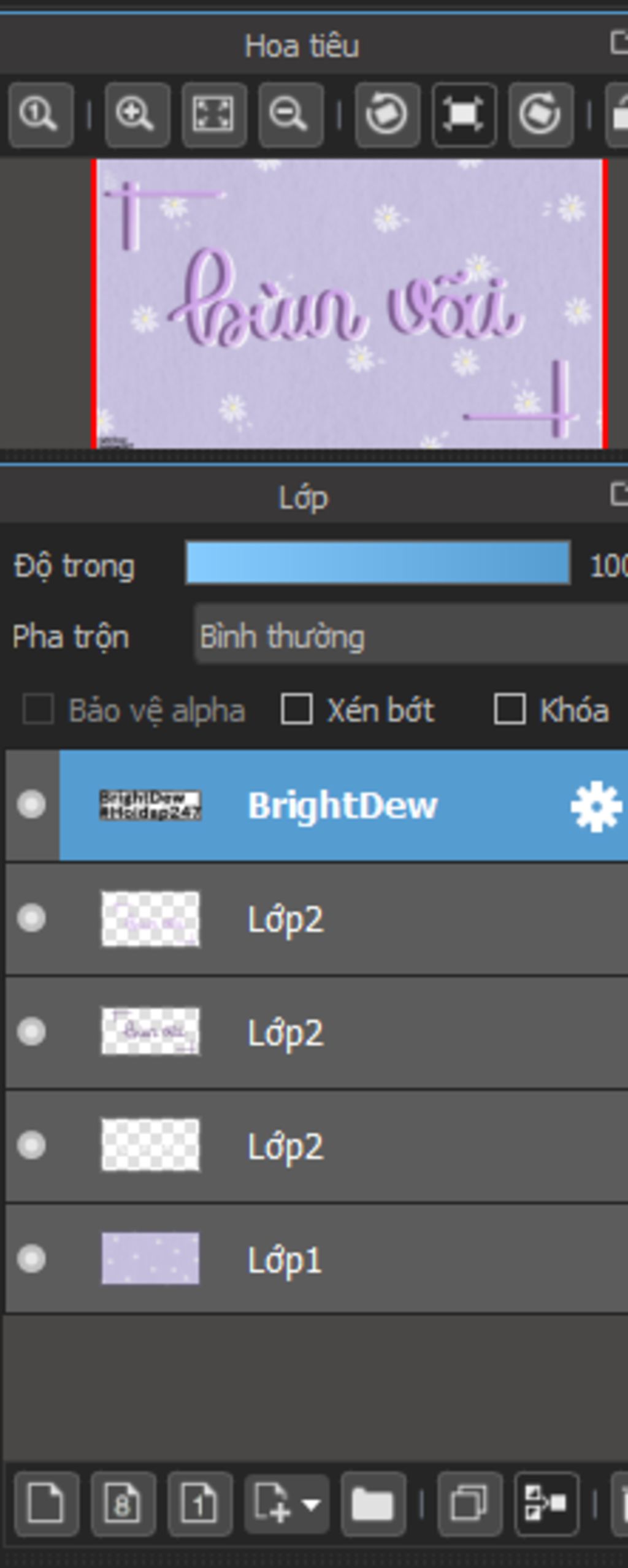The image size is (628, 1568).
Task: Enable the Xén bớt checkbox
Action: coord(297,709)
